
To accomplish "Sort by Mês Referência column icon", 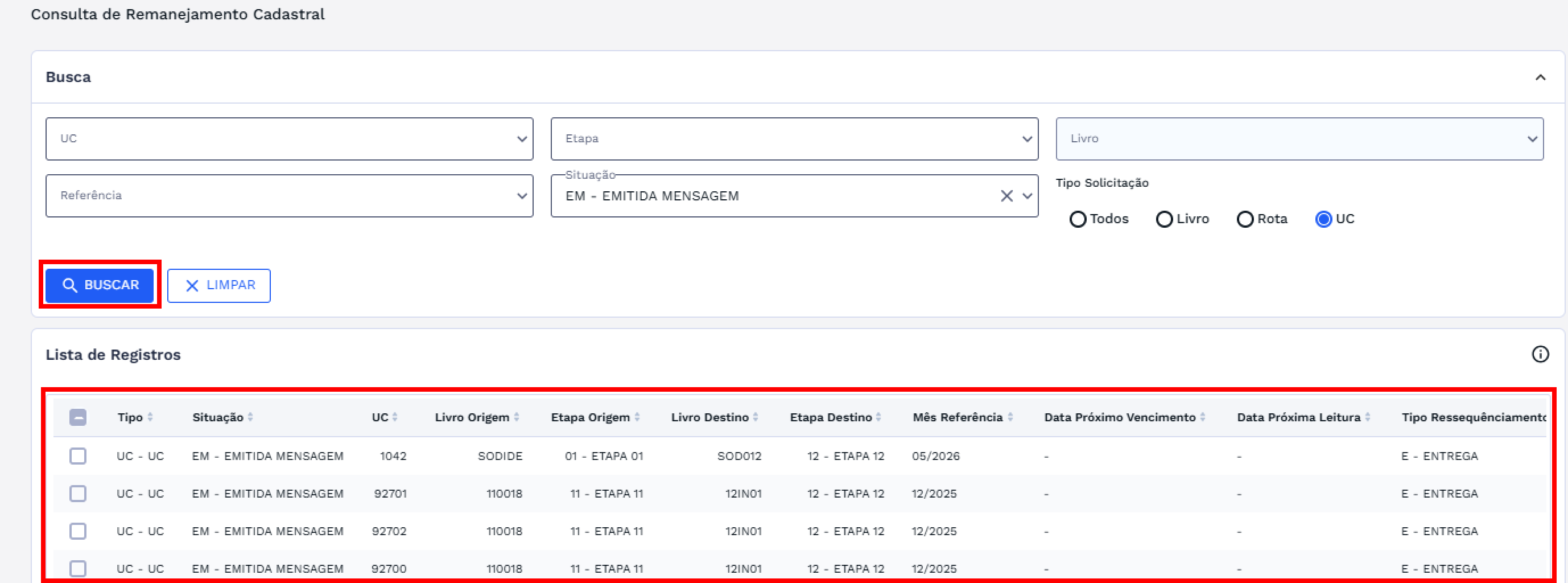I will [1010, 417].
